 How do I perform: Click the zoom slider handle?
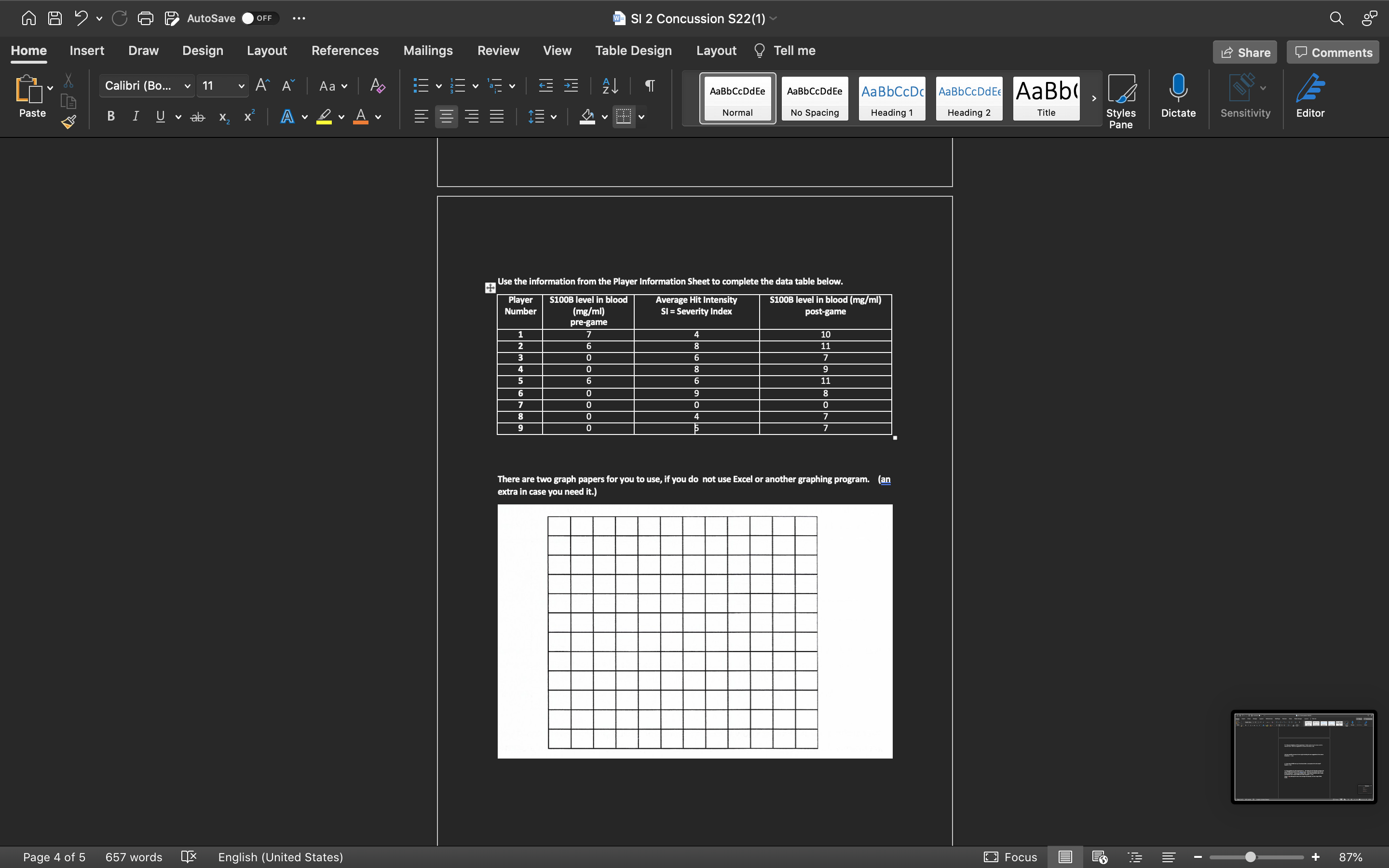coord(1250,857)
